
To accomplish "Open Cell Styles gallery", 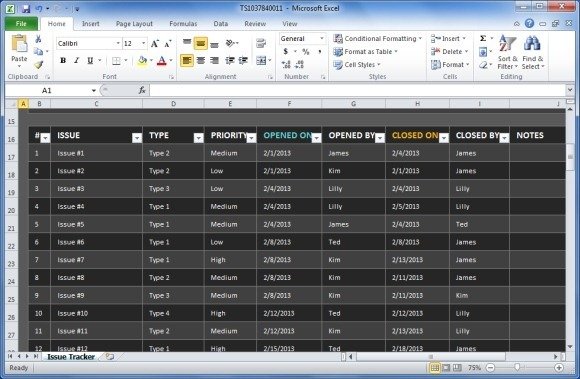I will coord(357,65).
